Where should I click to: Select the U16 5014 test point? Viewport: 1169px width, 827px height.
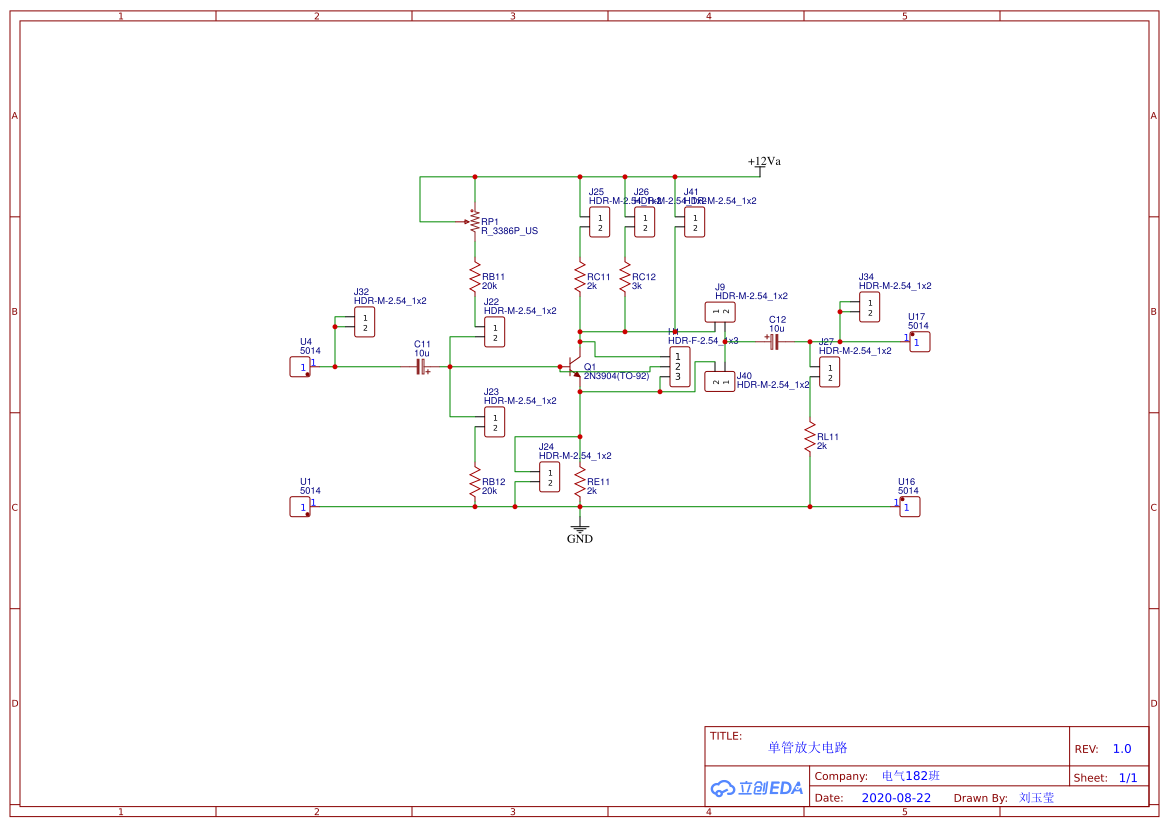click(910, 507)
